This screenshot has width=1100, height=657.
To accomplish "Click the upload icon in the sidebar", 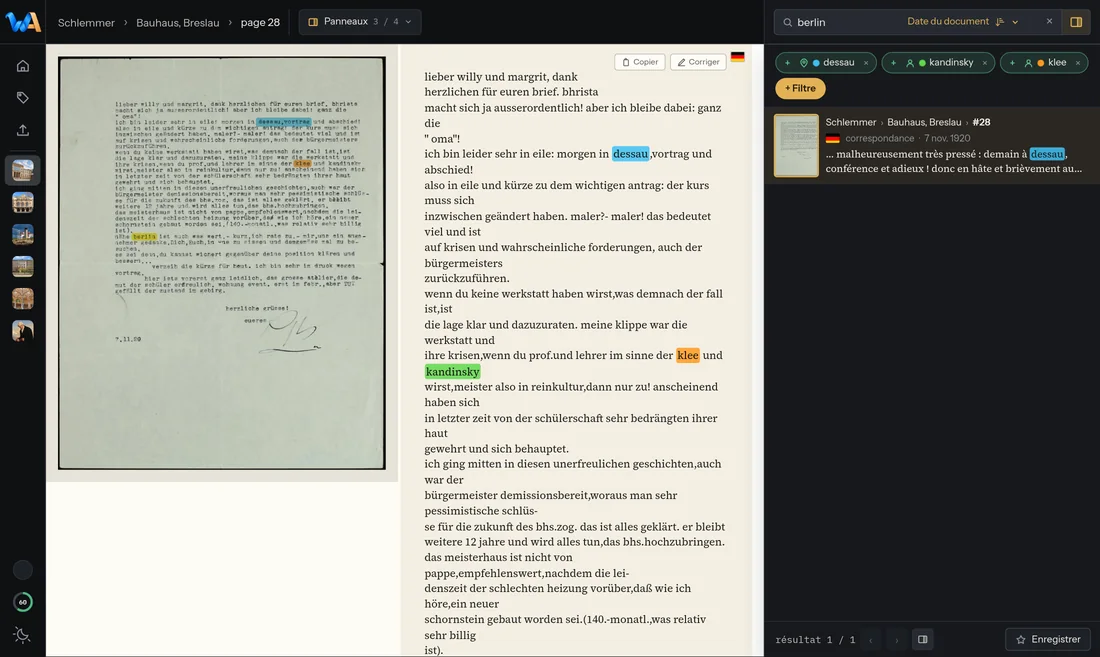I will pyautogui.click(x=22, y=130).
